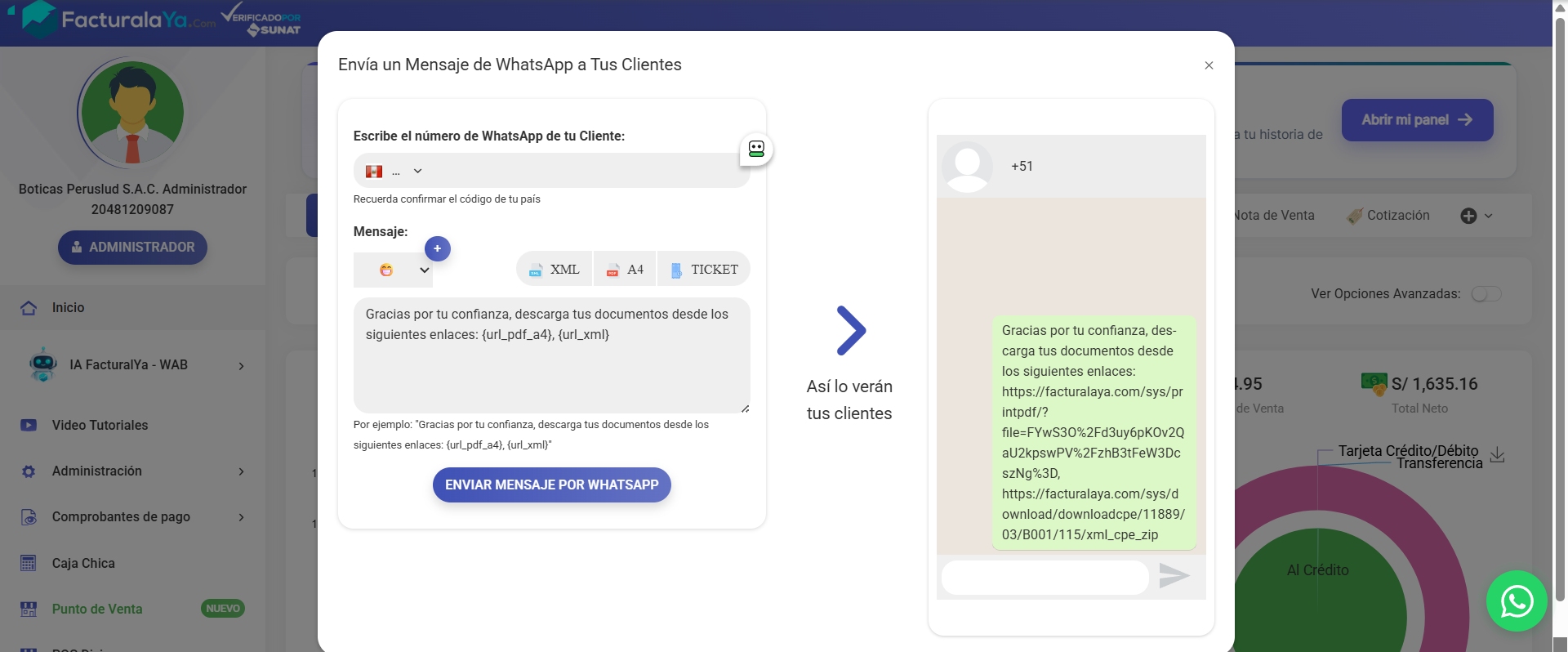Click the Punto de Venta store icon

tap(29, 609)
